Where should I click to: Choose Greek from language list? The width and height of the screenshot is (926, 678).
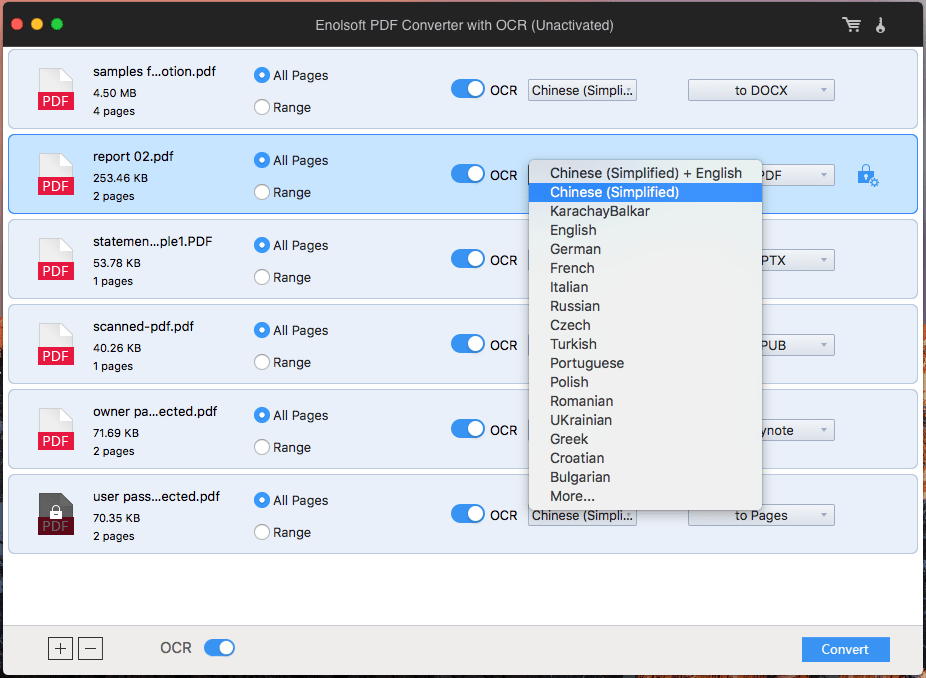[x=645, y=439]
